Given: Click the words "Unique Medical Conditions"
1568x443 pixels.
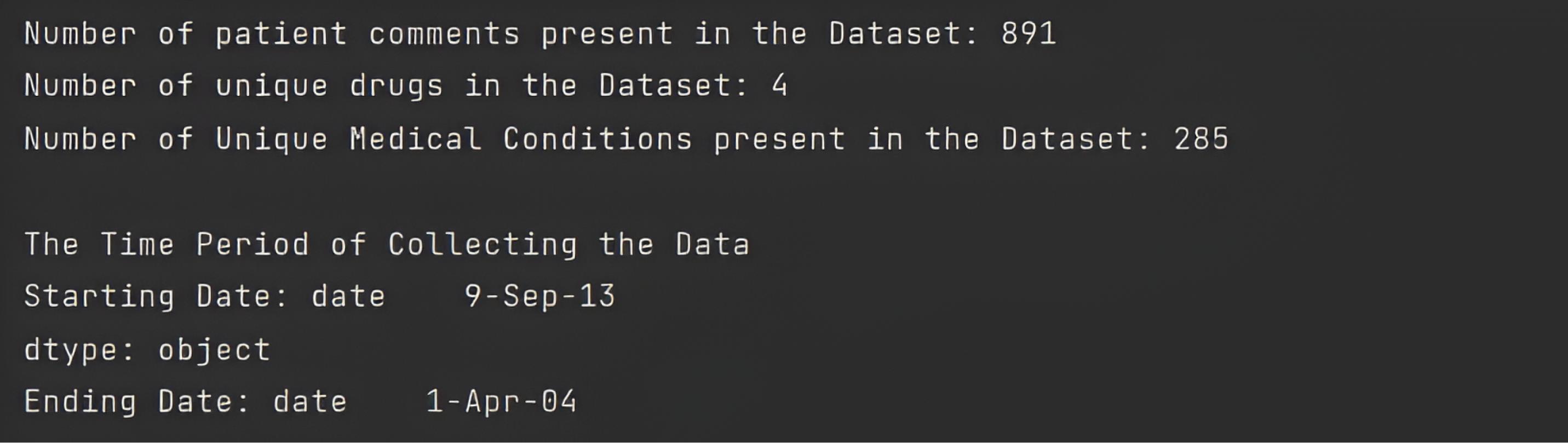Looking at the screenshot, I should point(453,139).
